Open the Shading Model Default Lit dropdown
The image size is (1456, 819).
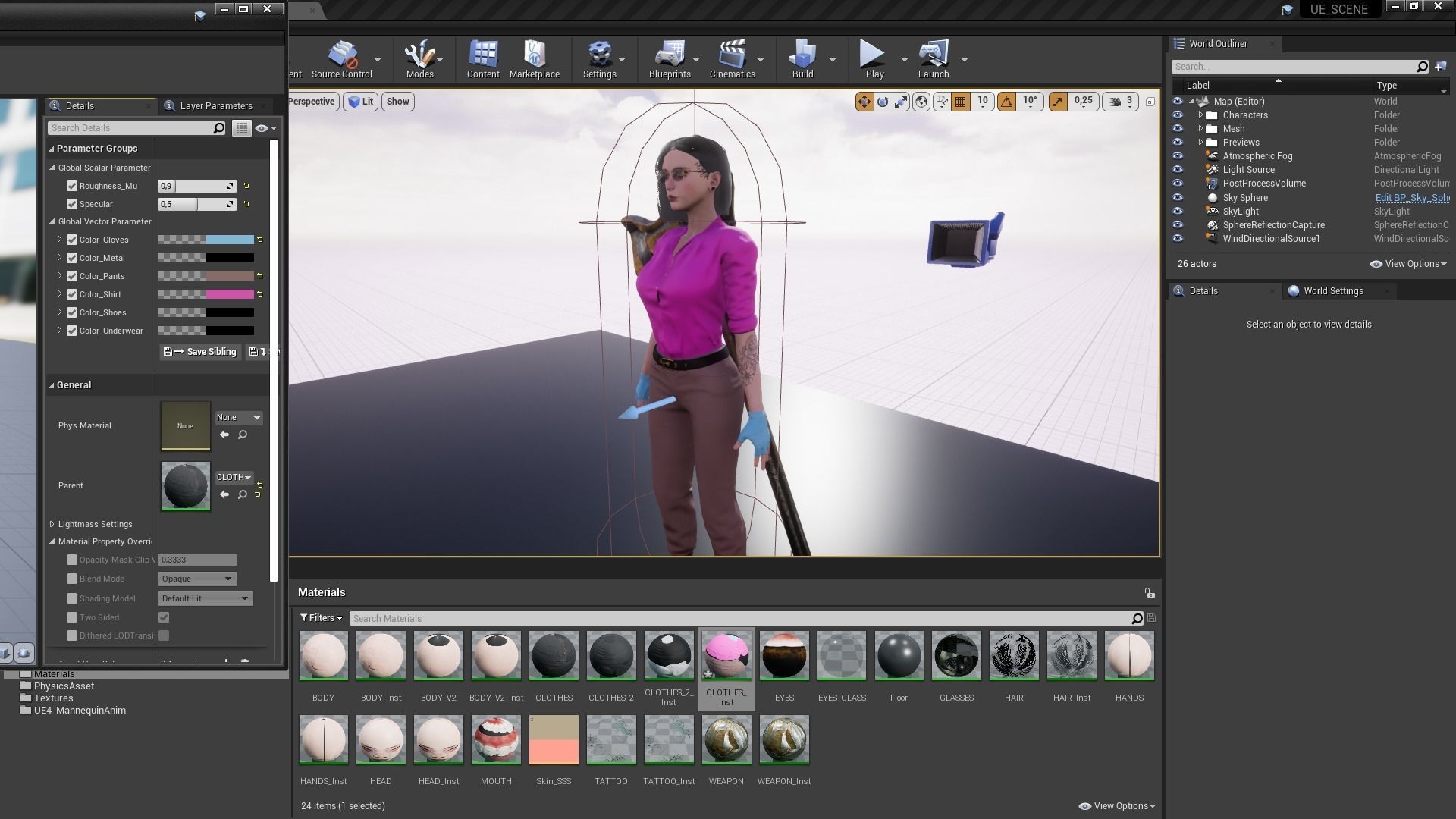(x=206, y=598)
